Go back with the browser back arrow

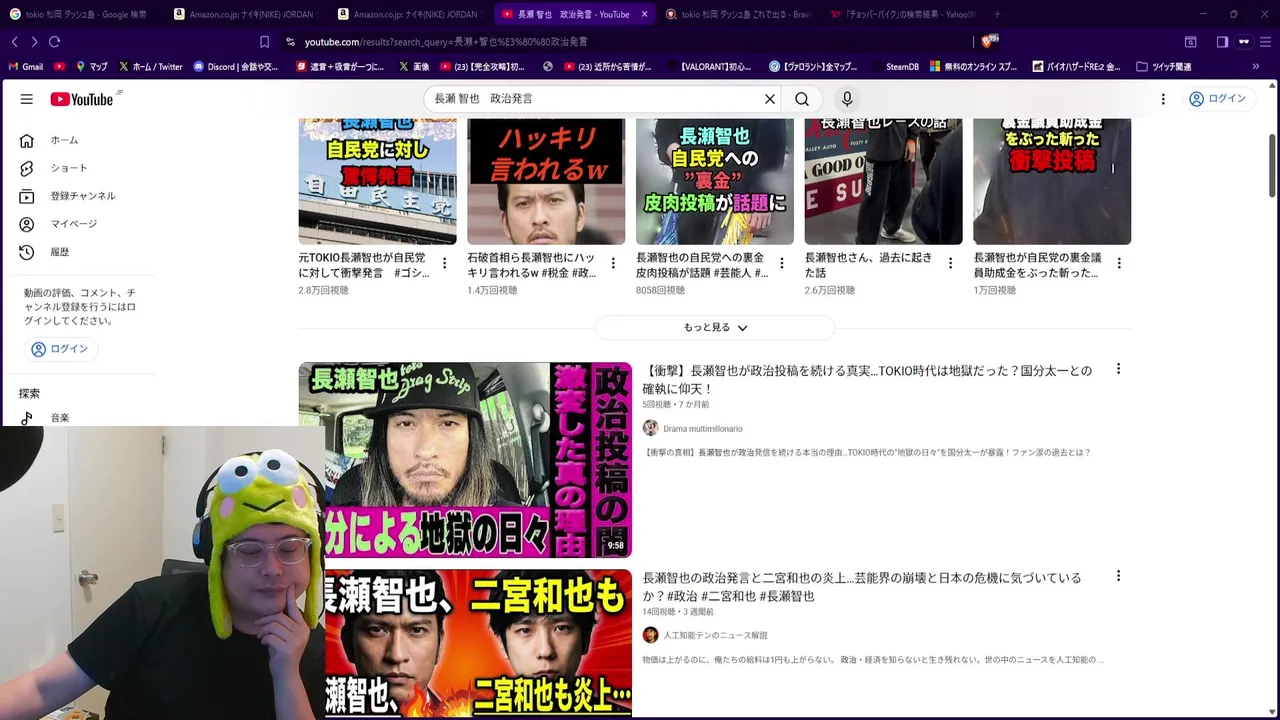(x=14, y=42)
